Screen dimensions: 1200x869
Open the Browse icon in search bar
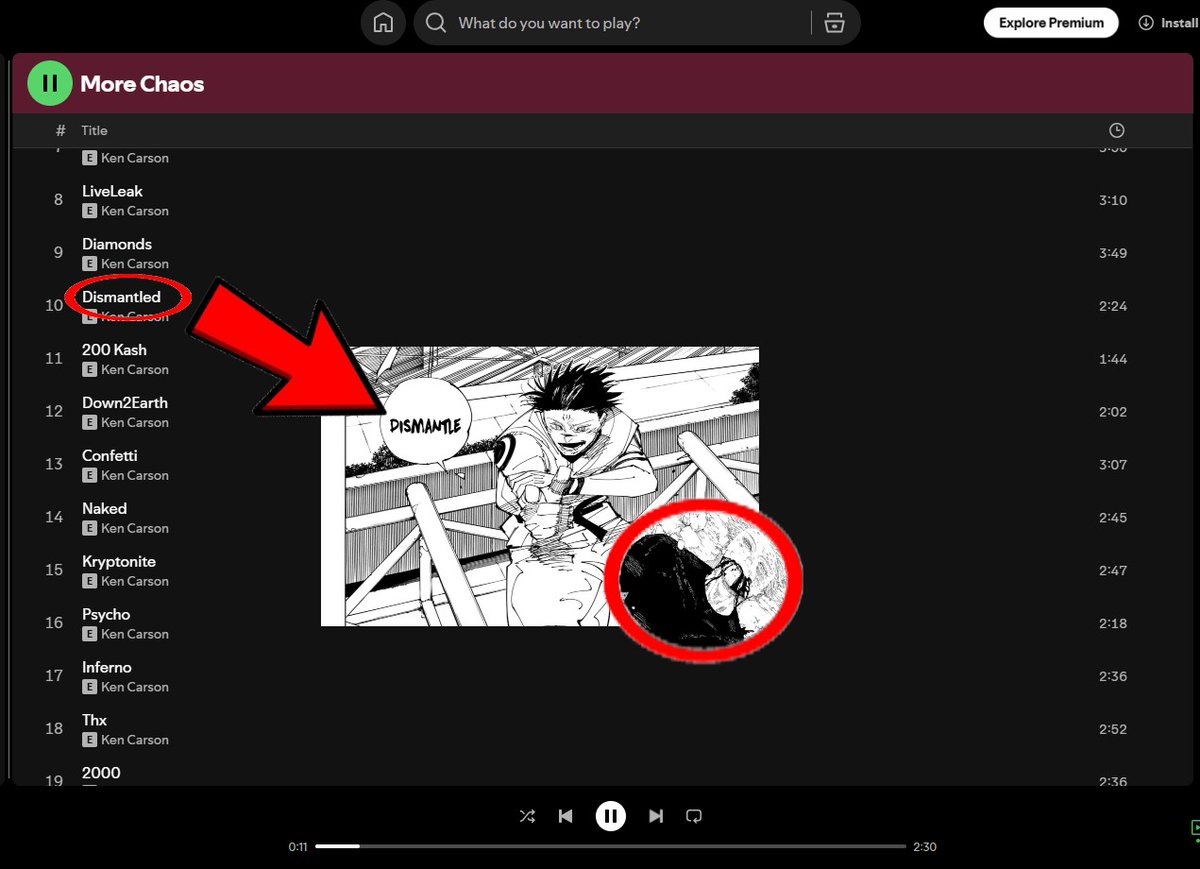[x=834, y=23]
